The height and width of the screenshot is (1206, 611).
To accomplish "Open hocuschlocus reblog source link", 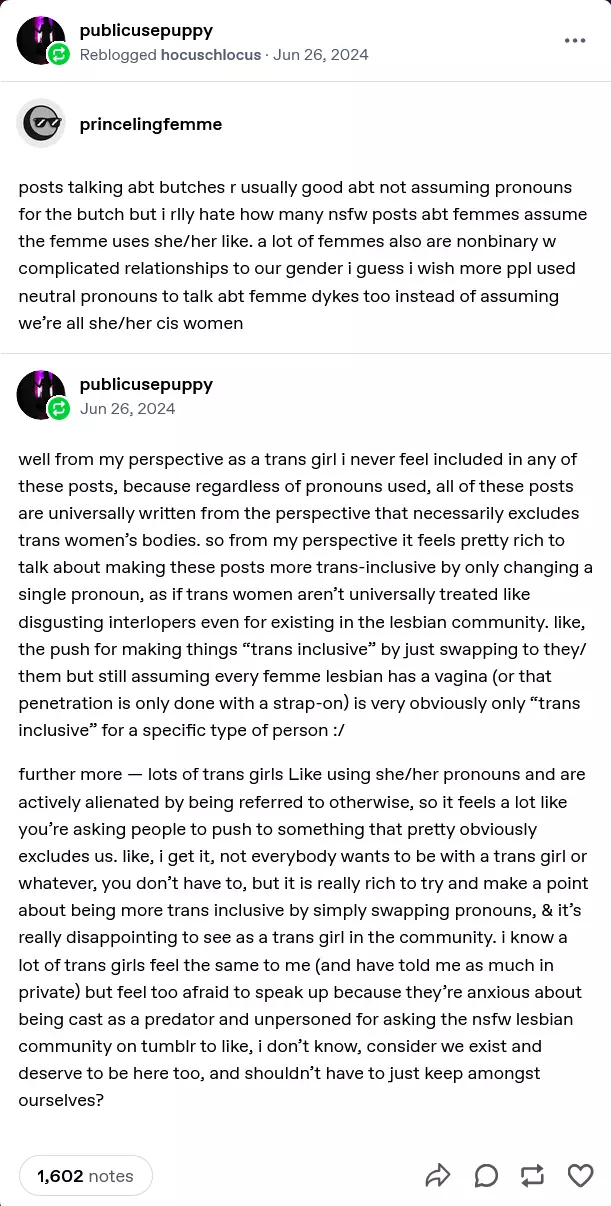I will (x=210, y=55).
